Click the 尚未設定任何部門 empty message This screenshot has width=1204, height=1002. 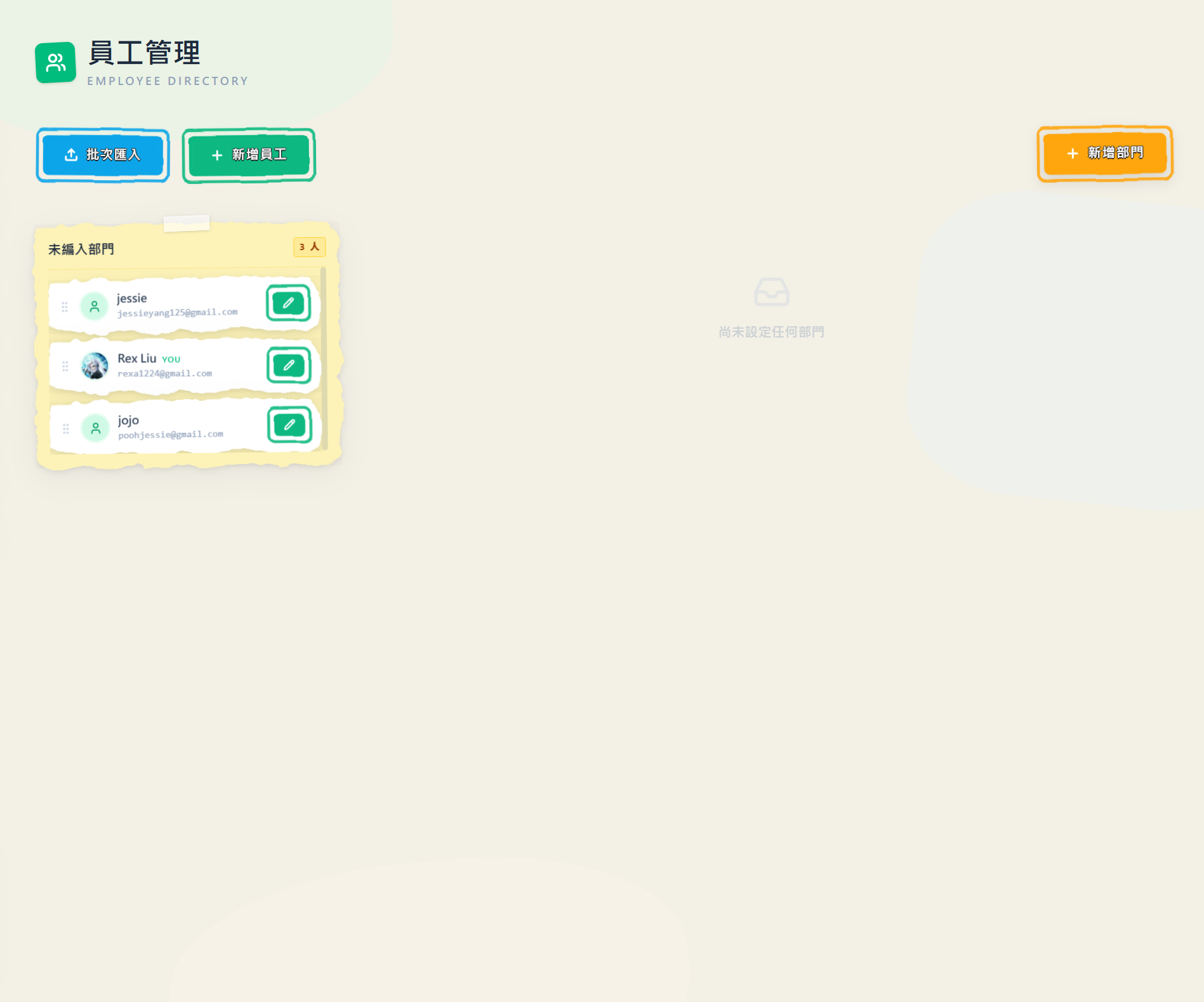pos(772,332)
